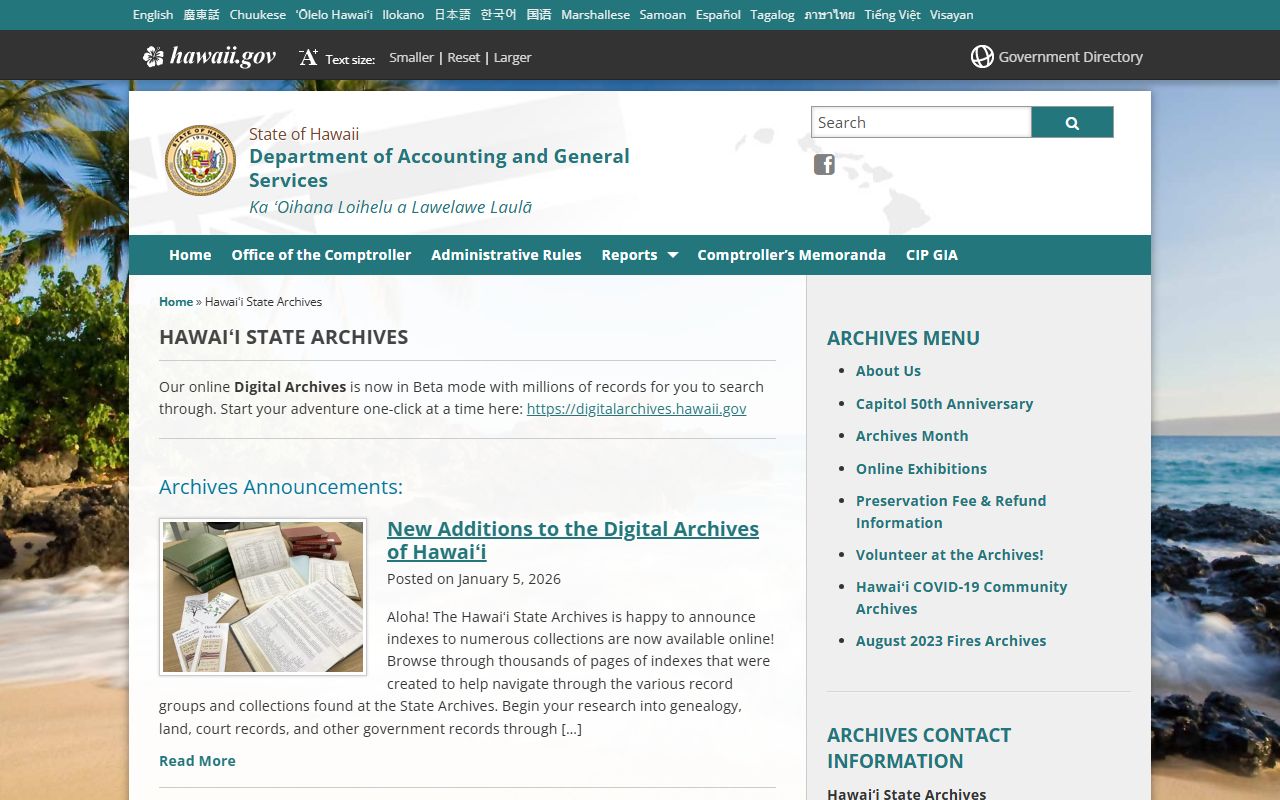Open the Administrative Rules menu item
The width and height of the screenshot is (1280, 800).
pos(506,255)
